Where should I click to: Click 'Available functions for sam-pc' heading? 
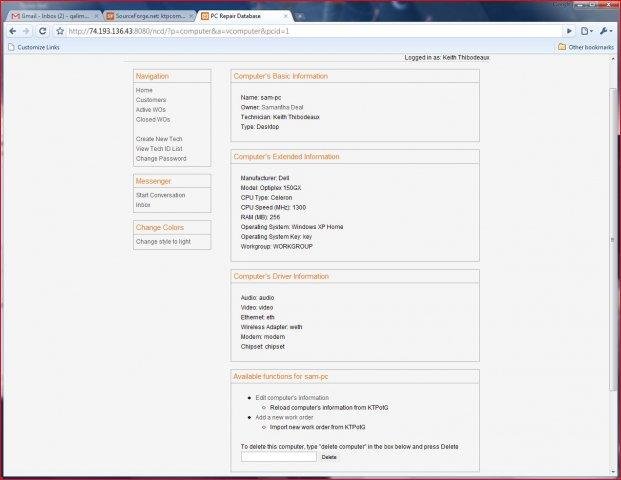pos(280,376)
